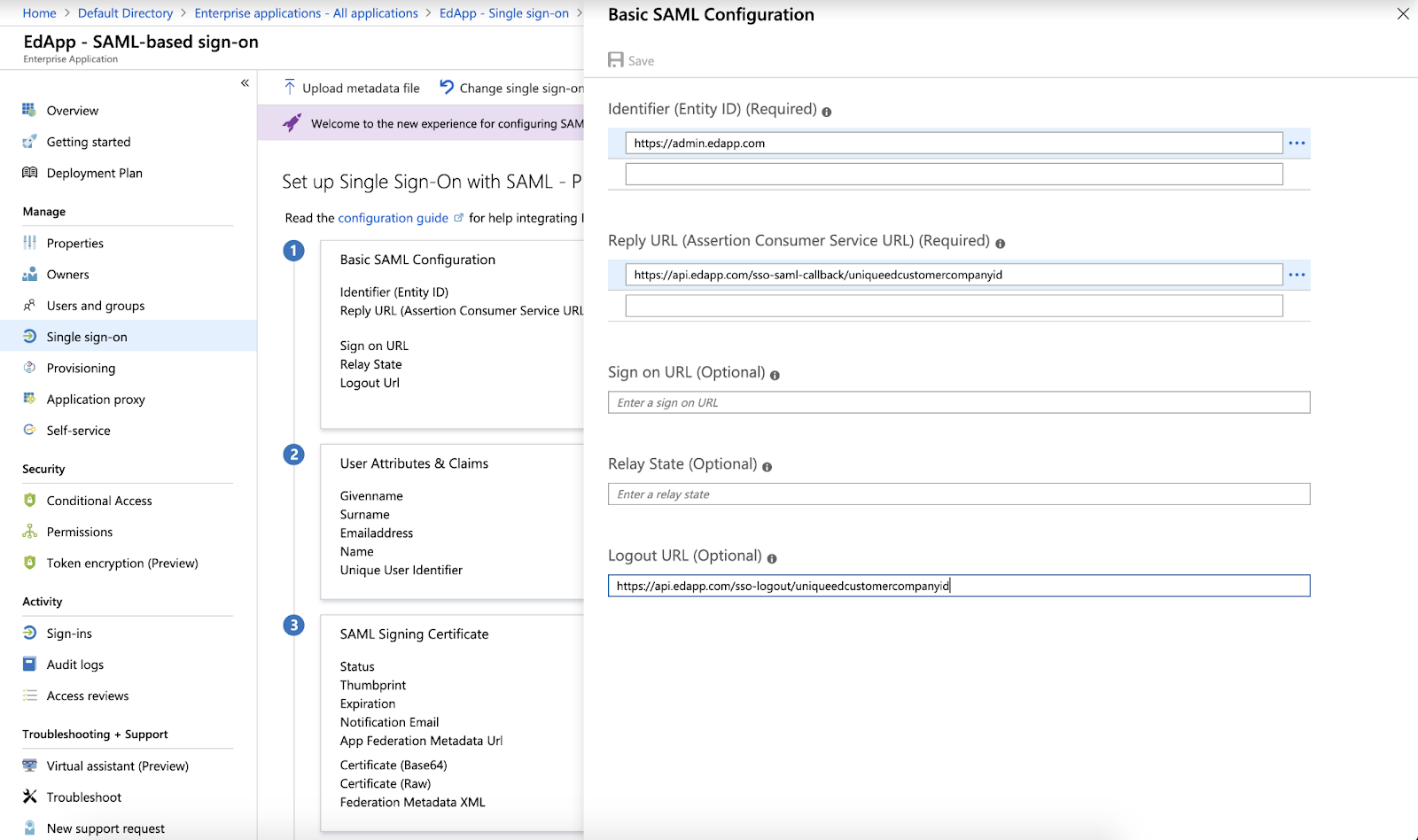Click the Conditional Access shield icon
1418x840 pixels.
coord(29,501)
